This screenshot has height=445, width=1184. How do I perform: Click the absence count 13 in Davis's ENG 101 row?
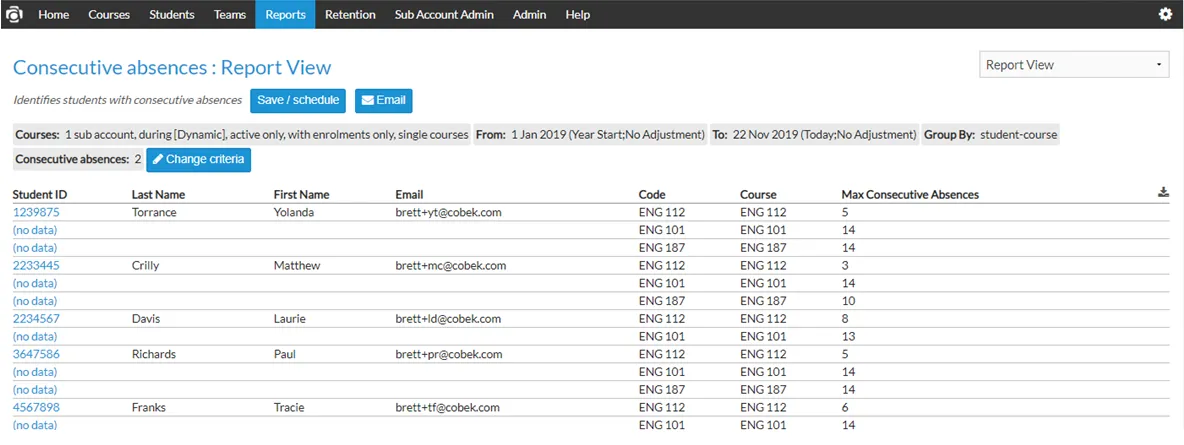(x=848, y=336)
